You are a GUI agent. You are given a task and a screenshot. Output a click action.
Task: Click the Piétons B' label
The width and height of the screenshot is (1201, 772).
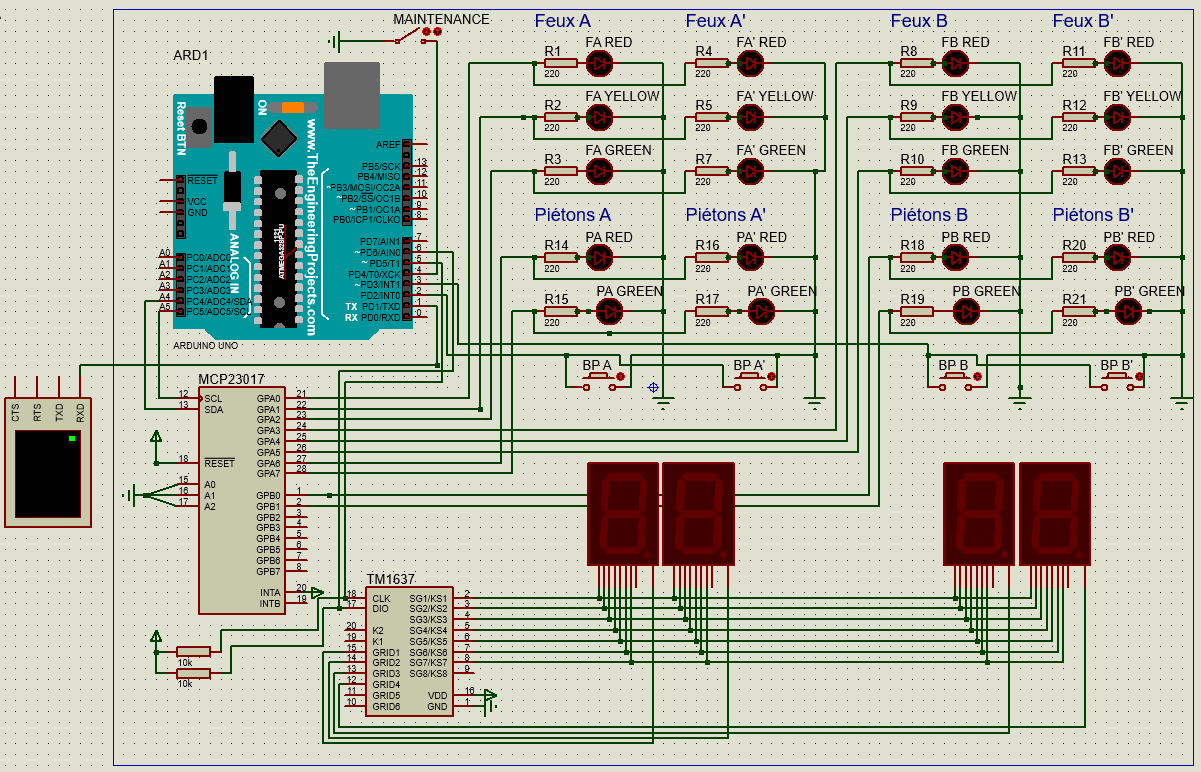pos(1093,214)
